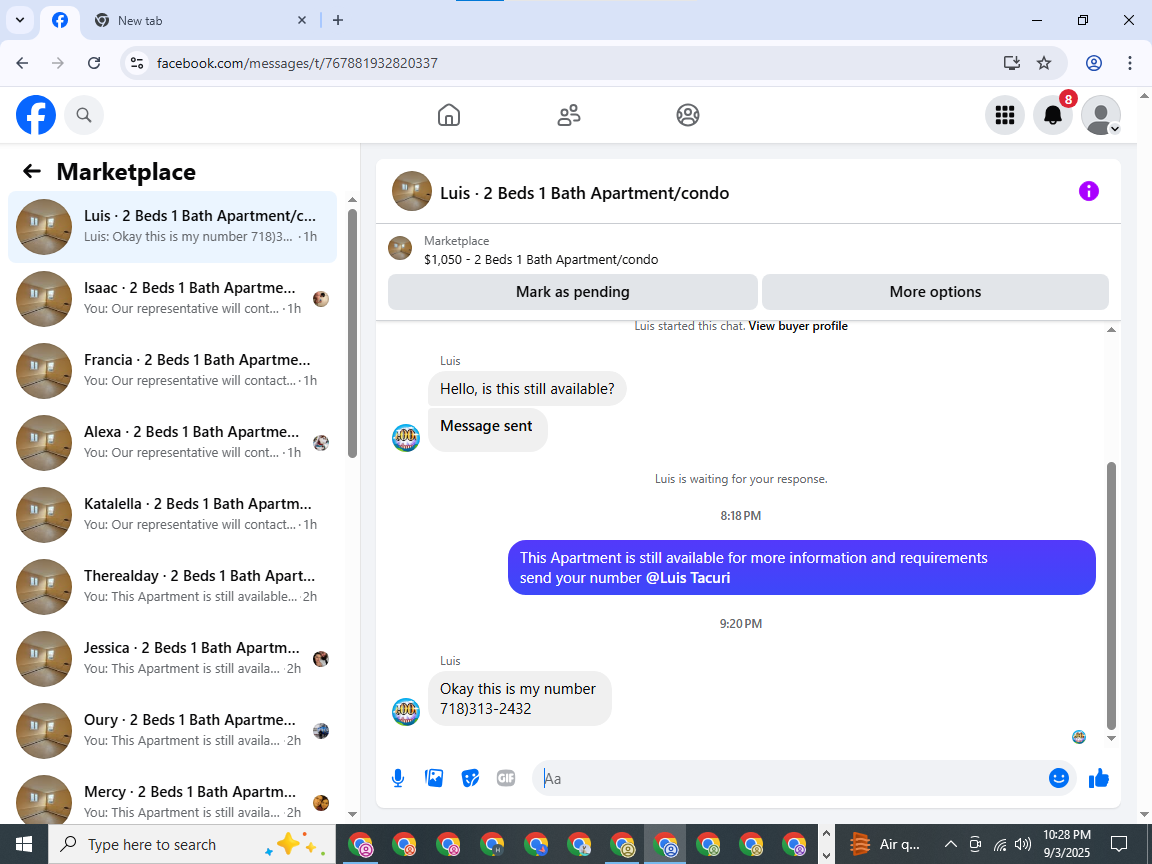The image size is (1152, 864).
Task: Open the Katalella conversation
Action: click(x=173, y=514)
